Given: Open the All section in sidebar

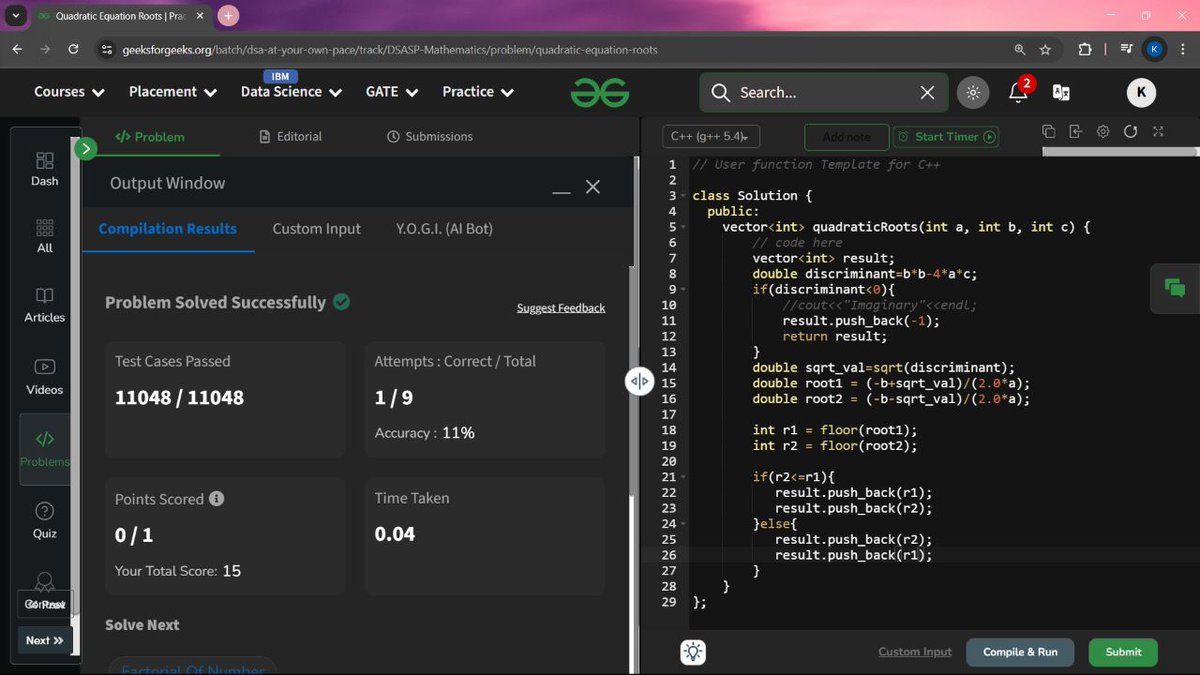Looking at the screenshot, I should click(45, 237).
